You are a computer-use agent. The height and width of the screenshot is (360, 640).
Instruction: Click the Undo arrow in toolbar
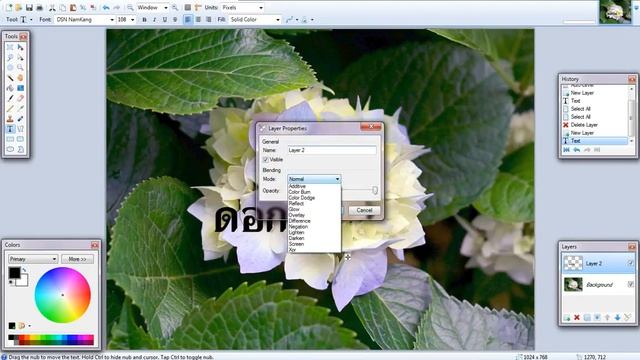[106, 7]
